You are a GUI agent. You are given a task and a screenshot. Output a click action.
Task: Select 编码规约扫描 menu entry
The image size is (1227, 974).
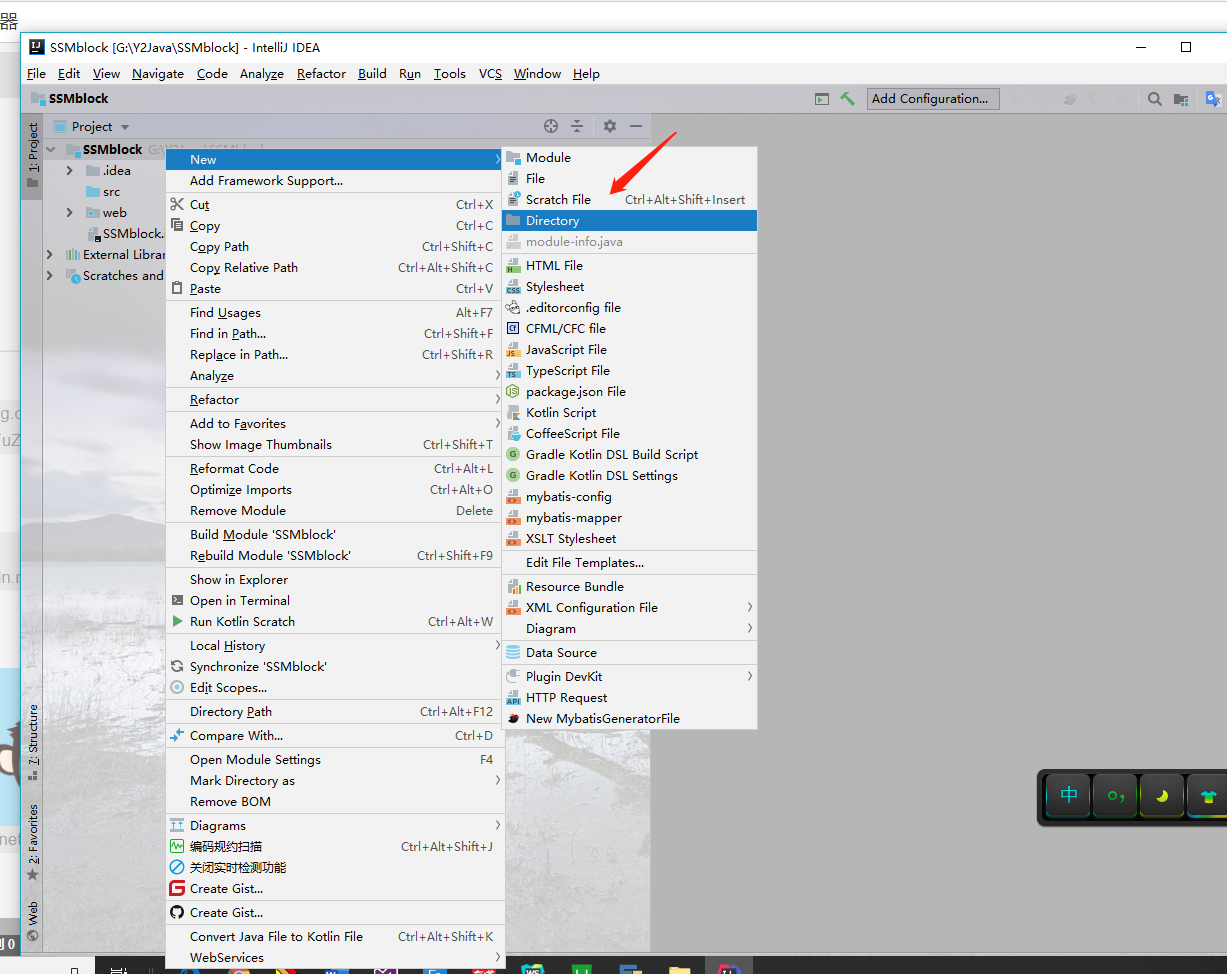point(334,846)
